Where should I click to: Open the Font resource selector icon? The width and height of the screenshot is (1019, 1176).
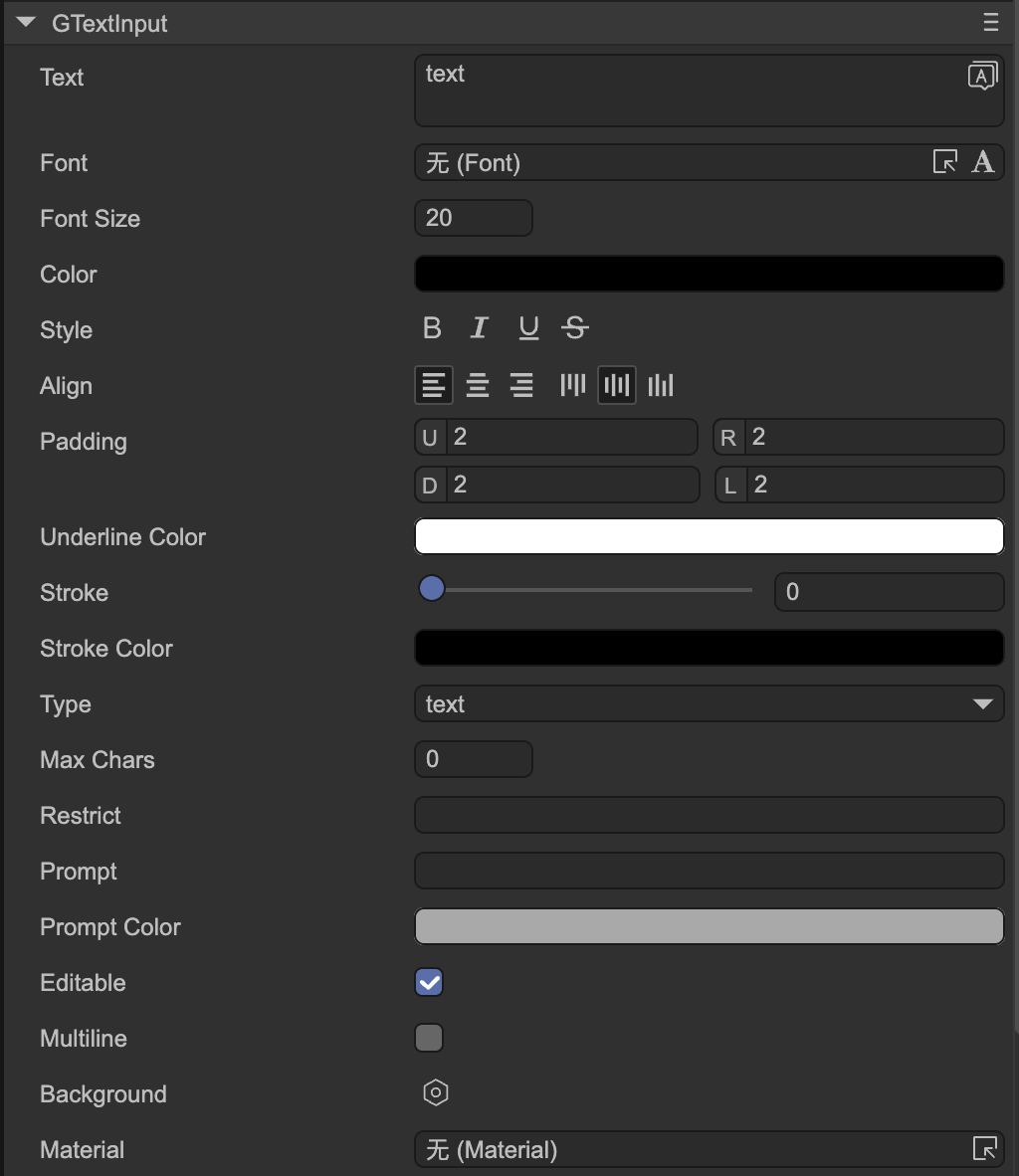tap(944, 162)
